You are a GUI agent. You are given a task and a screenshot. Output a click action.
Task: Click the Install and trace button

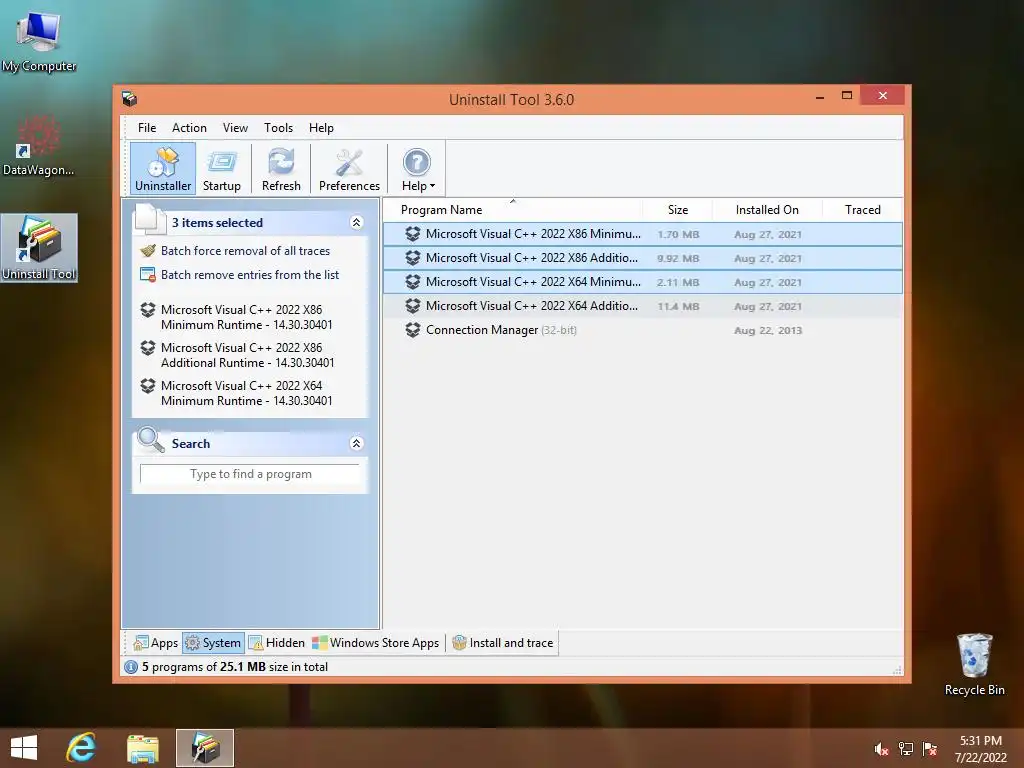[x=503, y=643]
